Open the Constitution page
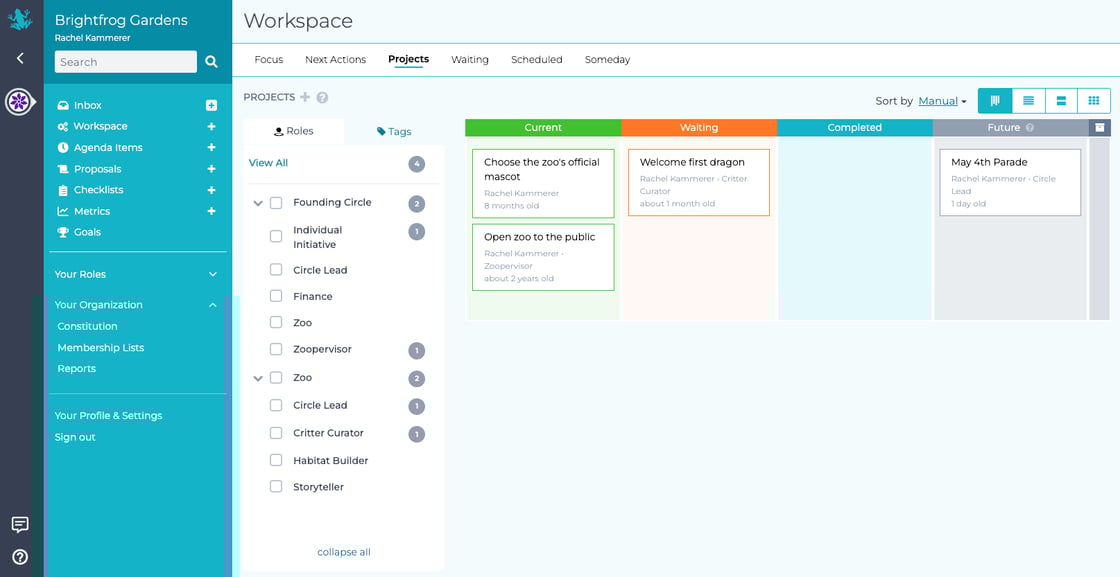 (x=87, y=326)
